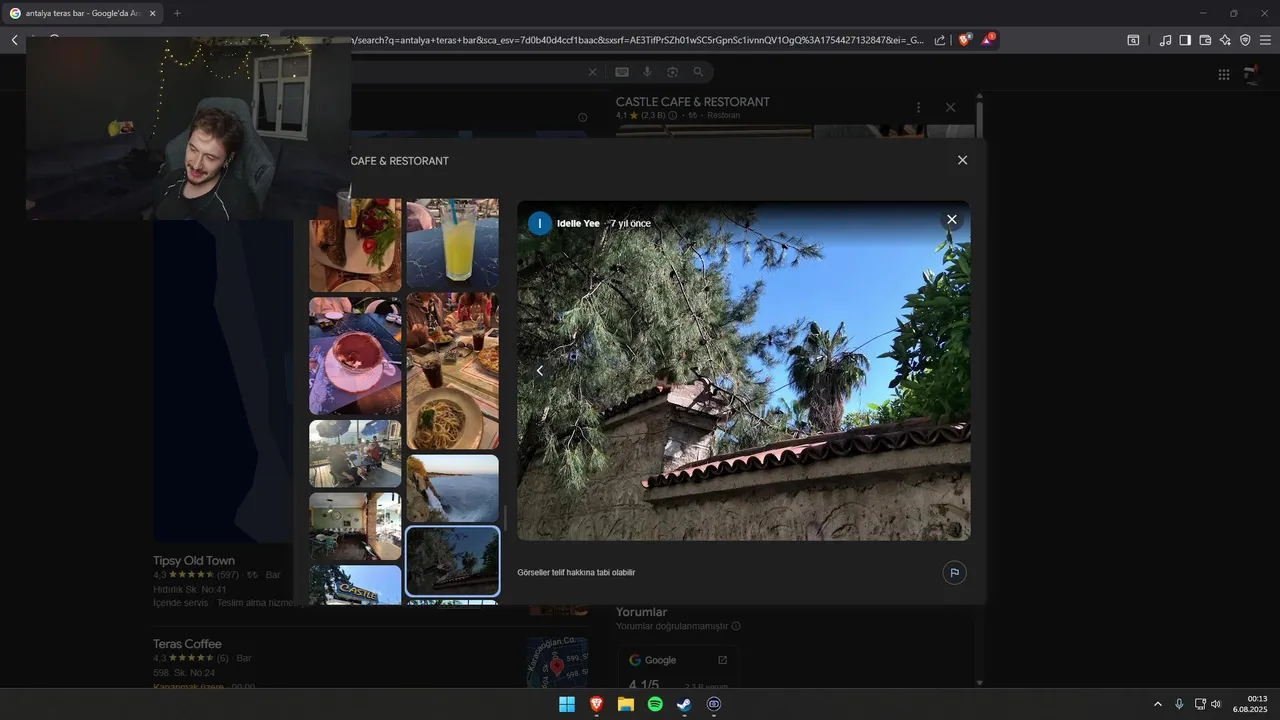Select the terrace seating thumbnail
Viewport: 1280px width, 720px height.
(x=355, y=454)
